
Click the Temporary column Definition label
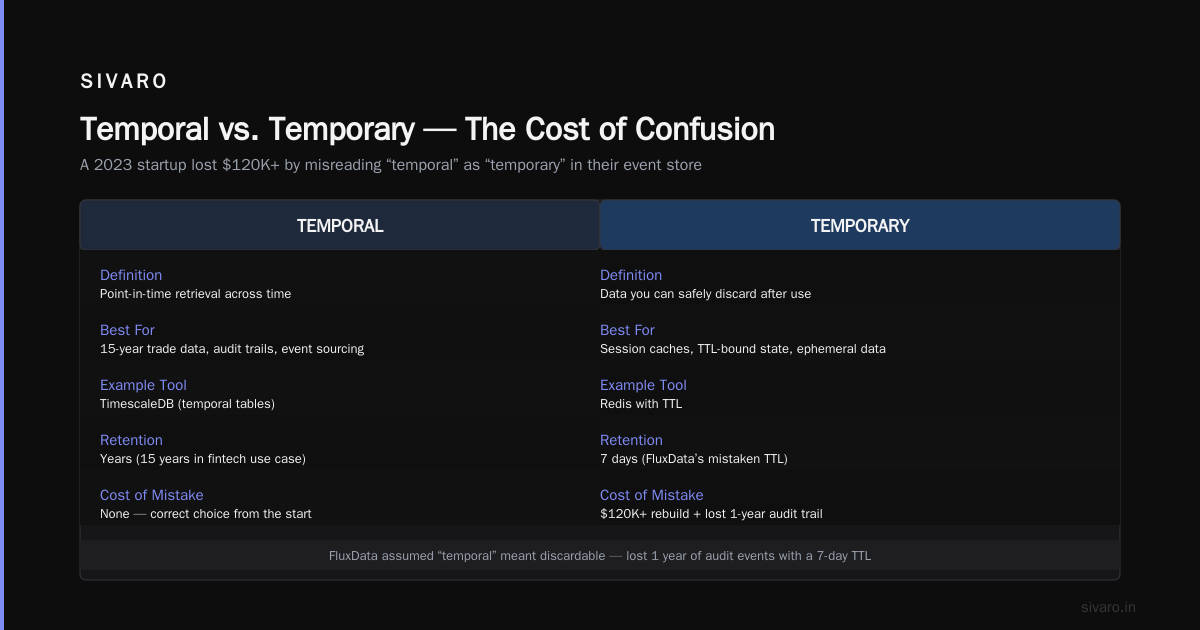[631, 275]
